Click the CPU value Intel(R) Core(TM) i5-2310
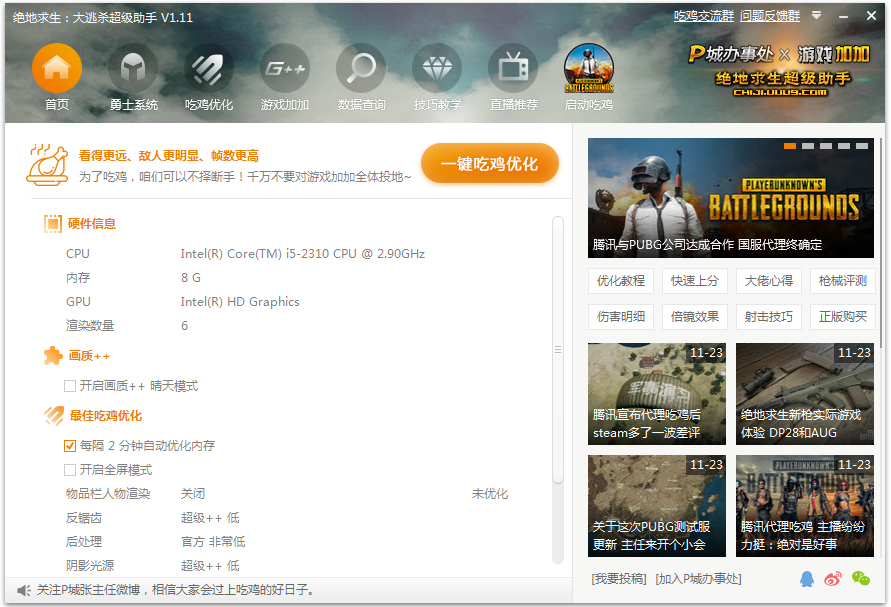891x607 pixels. pyautogui.click(x=303, y=253)
